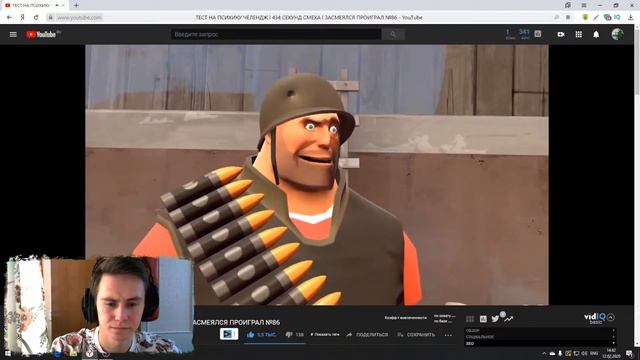Image resolution: width=640 pixels, height=360 pixels.
Task: Open the Windows Start menu
Action: pos(7,353)
